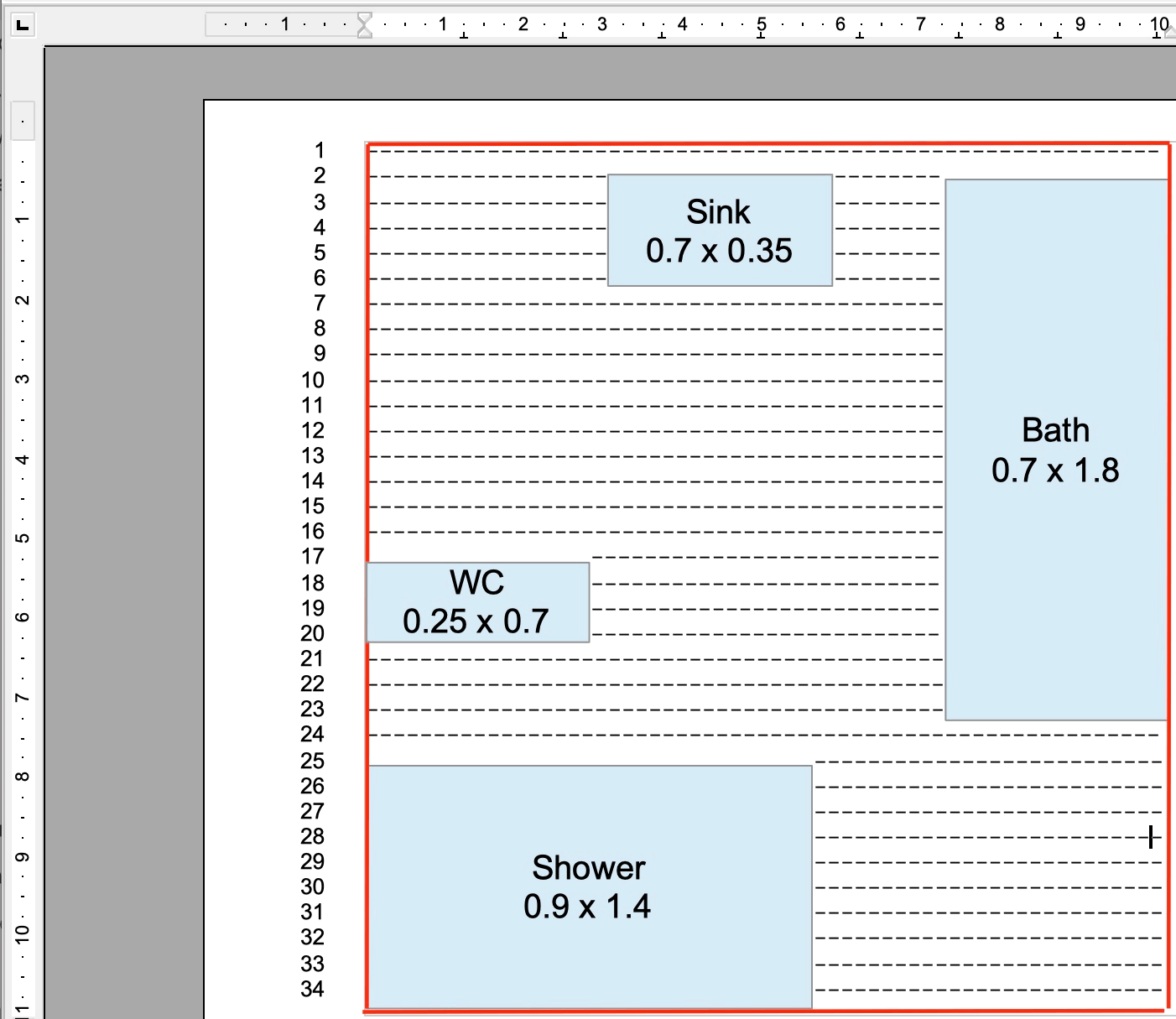The width and height of the screenshot is (1176, 1019).
Task: Click line number 20 in the margin
Action: [x=313, y=633]
